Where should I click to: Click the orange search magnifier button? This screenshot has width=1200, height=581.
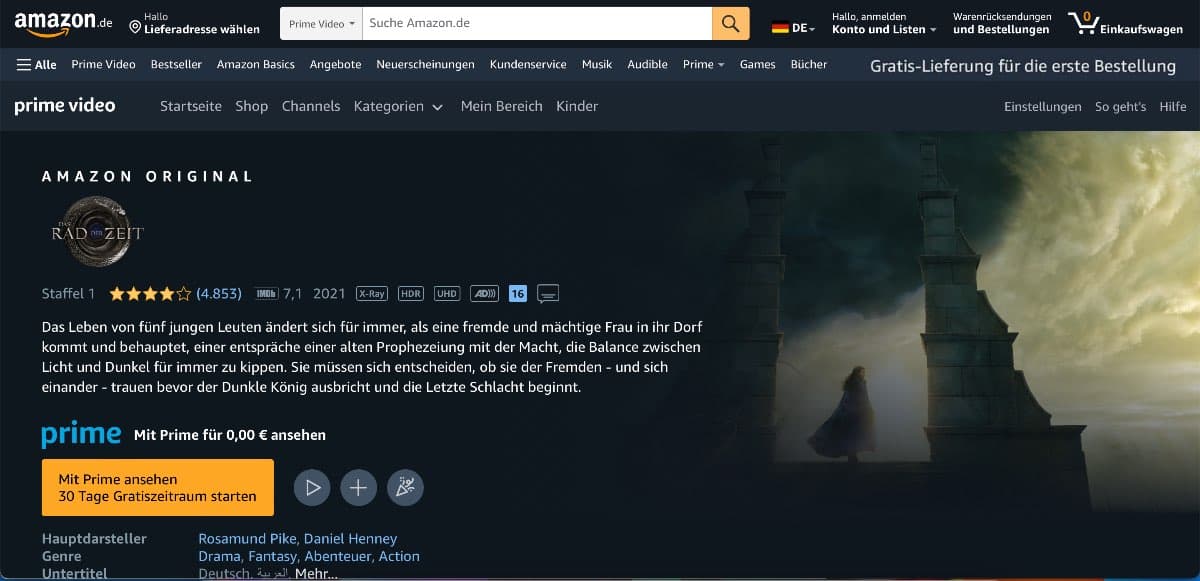coord(731,23)
